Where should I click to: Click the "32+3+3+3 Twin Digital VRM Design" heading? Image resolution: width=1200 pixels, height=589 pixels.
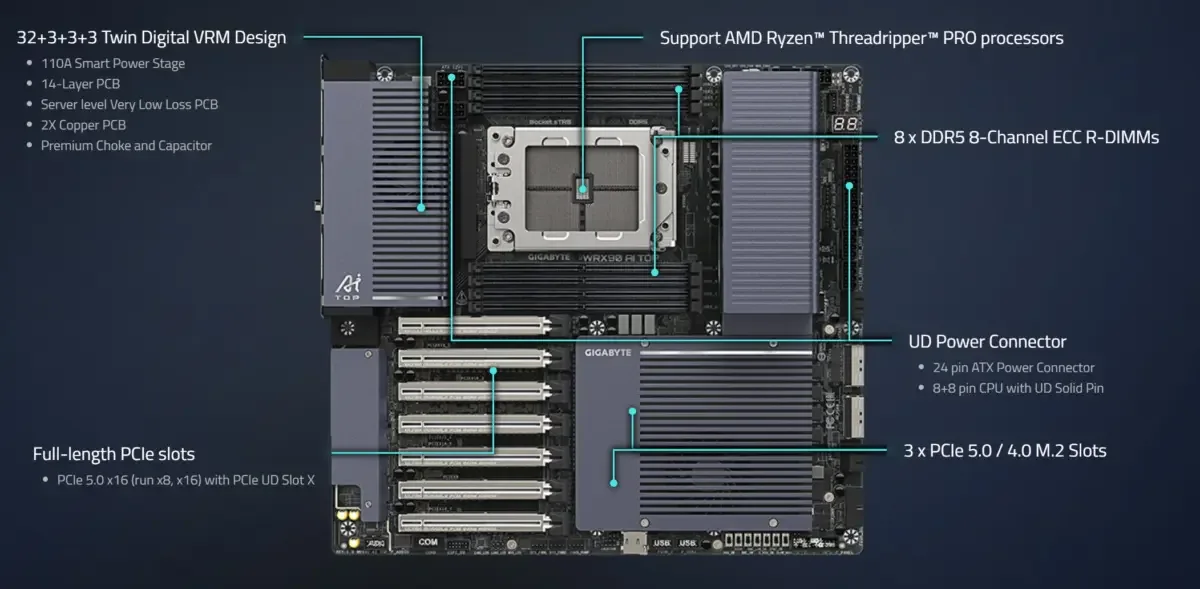point(152,38)
